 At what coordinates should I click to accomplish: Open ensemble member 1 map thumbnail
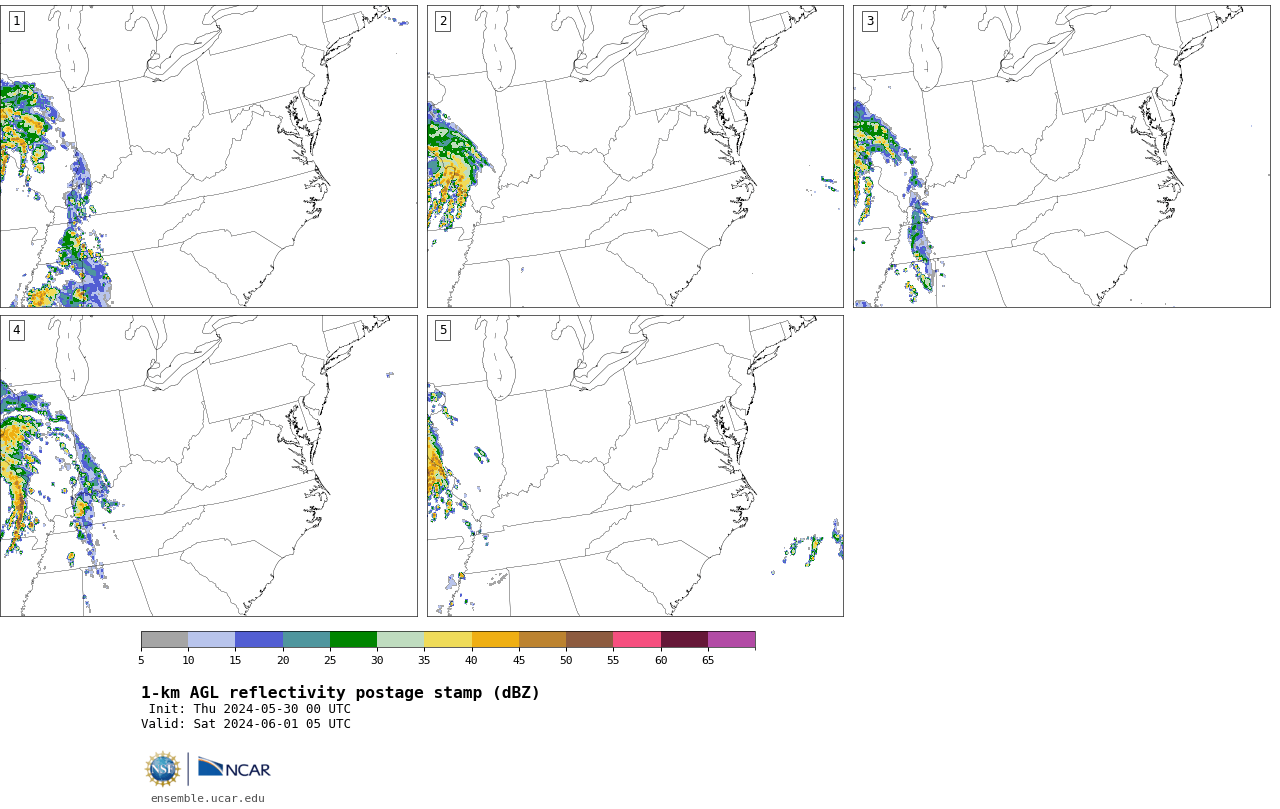(x=208, y=156)
